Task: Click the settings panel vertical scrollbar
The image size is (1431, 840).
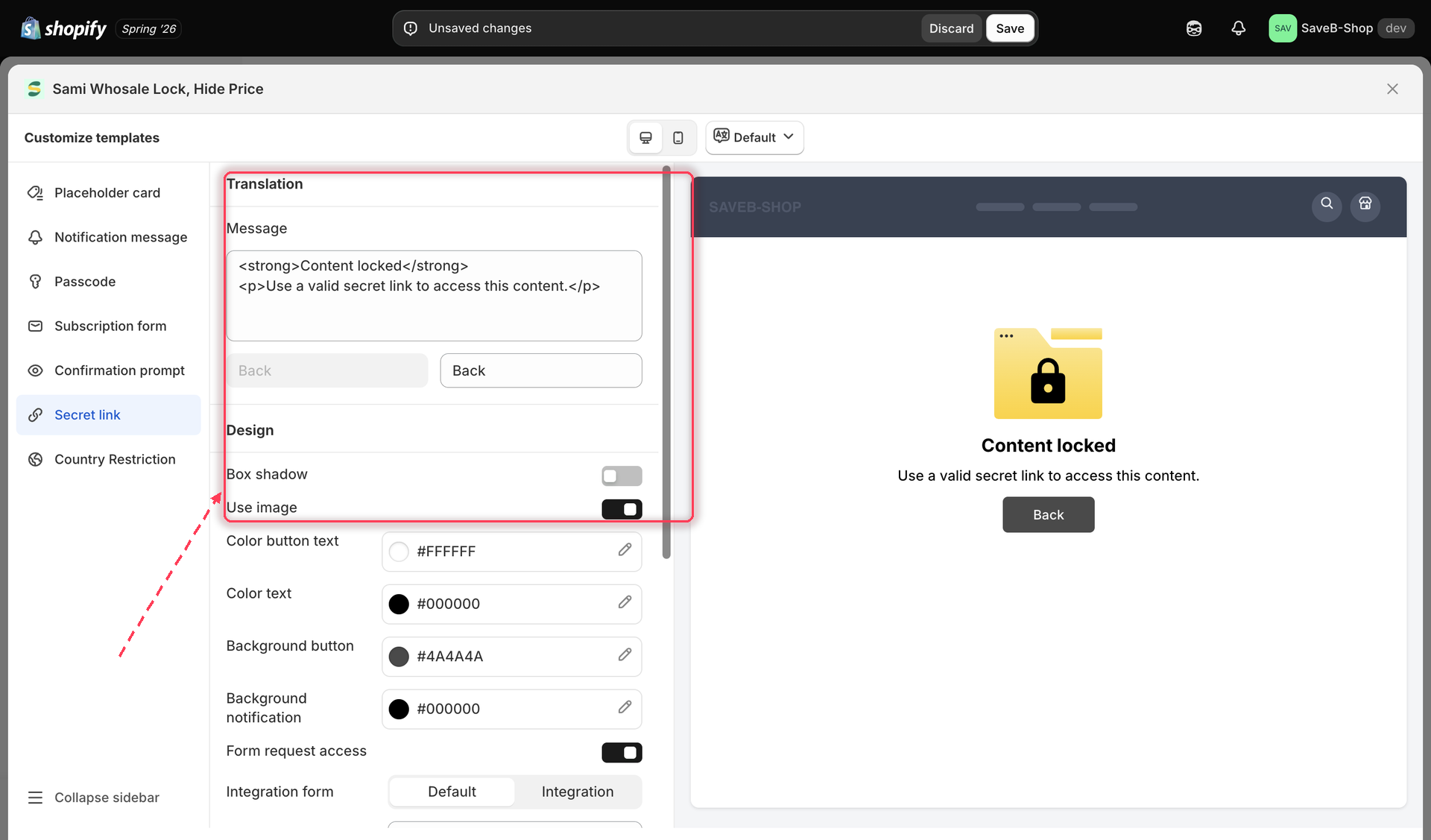Action: tap(666, 362)
